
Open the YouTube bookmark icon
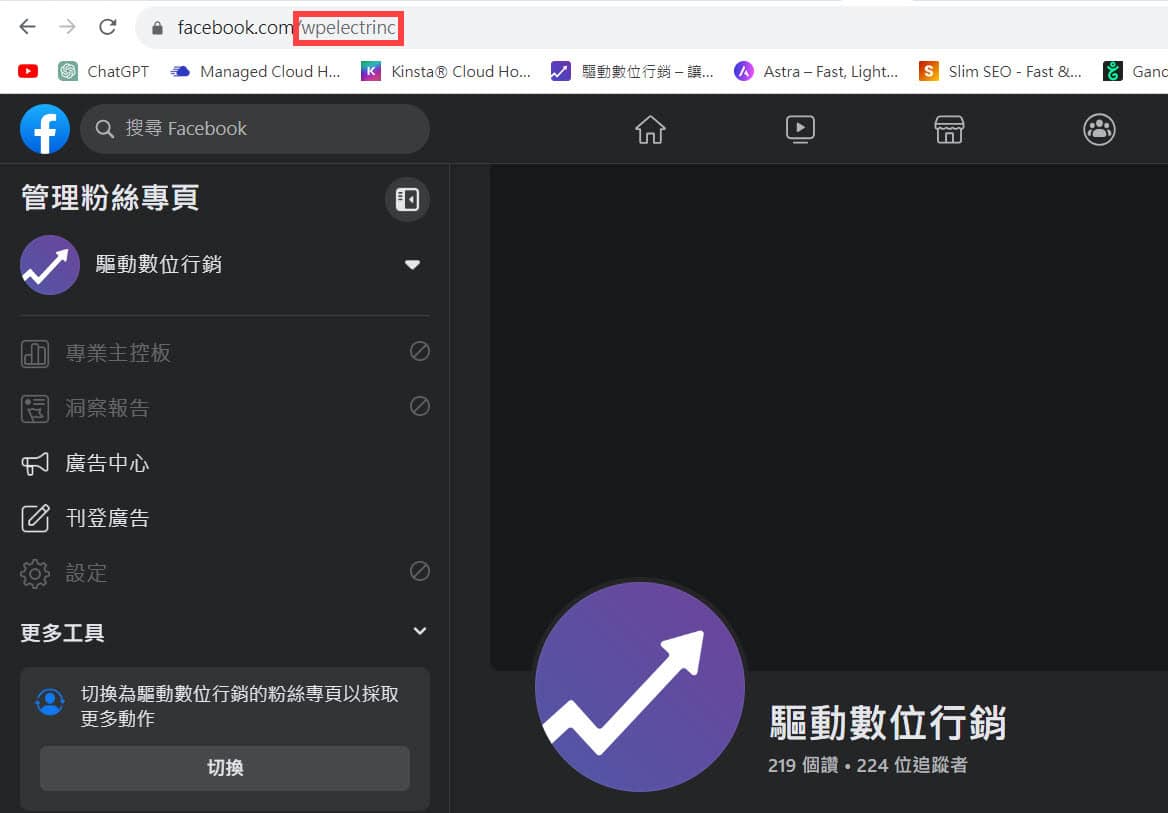28,72
